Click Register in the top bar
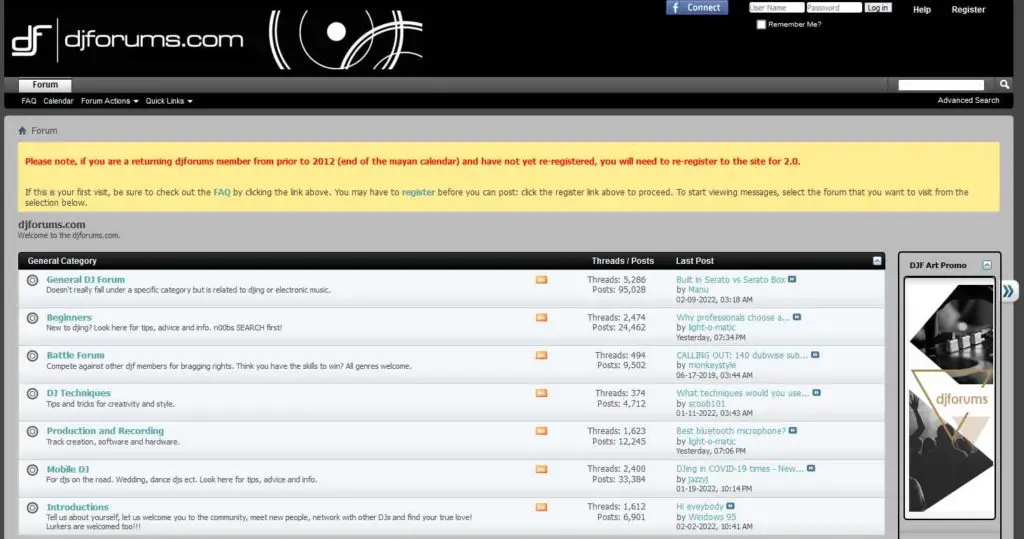The image size is (1024, 539). coord(968,10)
